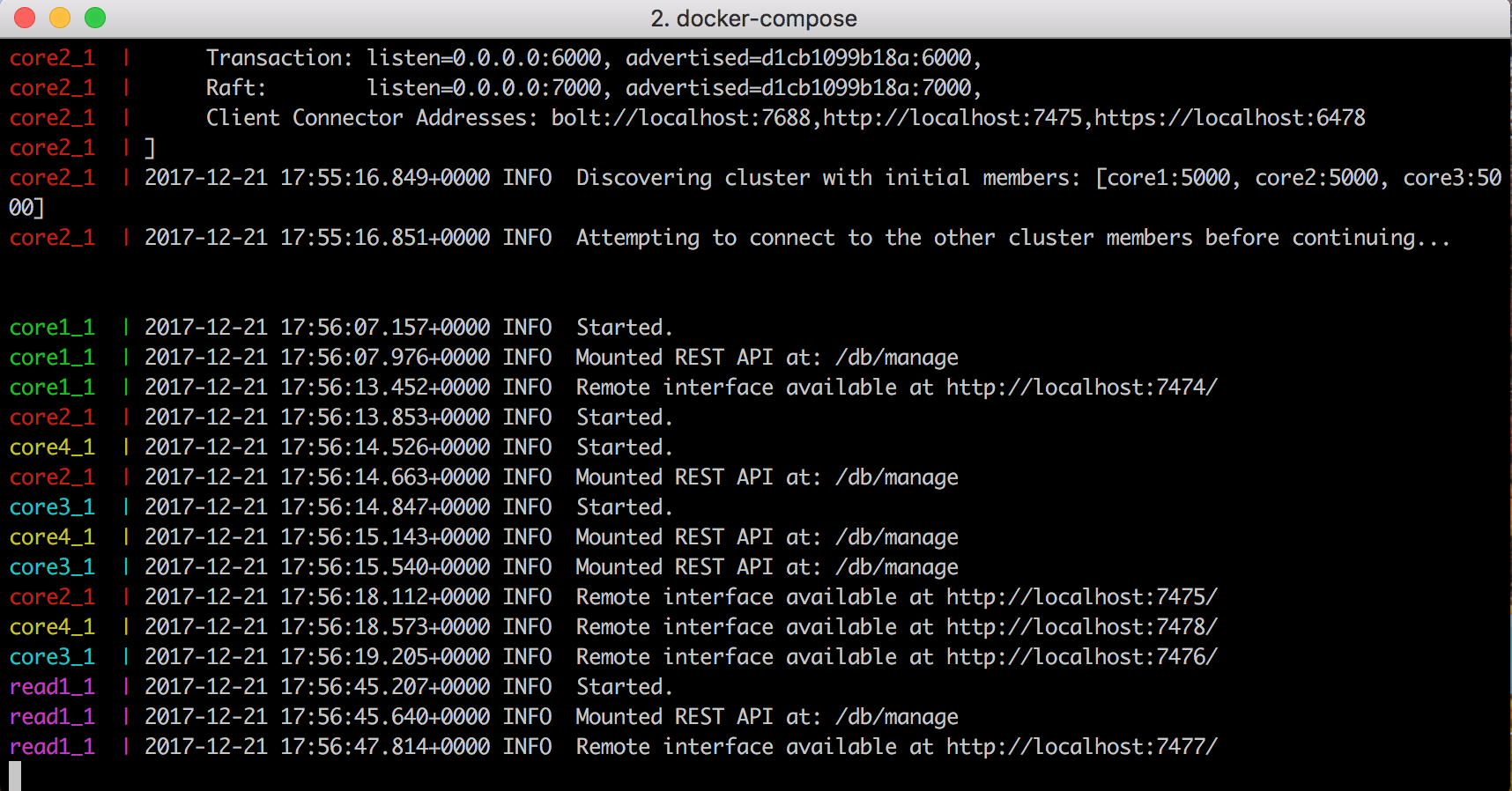The height and width of the screenshot is (791, 1512).
Task: Click the '2. docker-compose' window title
Action: 753,18
